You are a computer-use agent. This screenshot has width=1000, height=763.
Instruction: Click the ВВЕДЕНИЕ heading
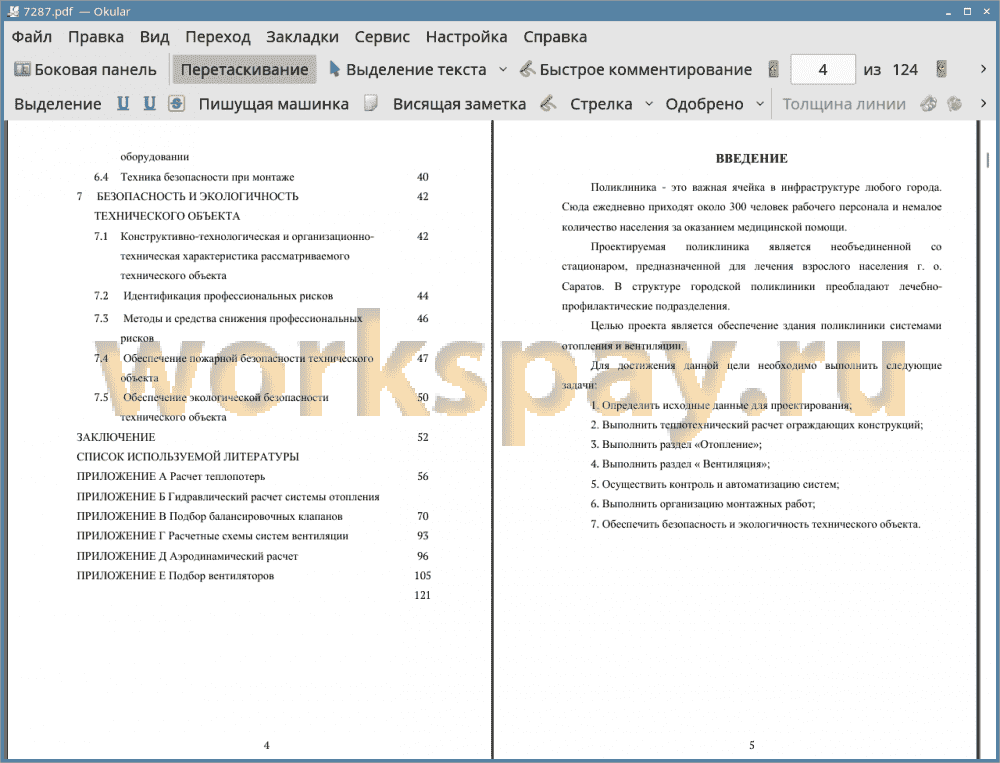click(x=751, y=158)
